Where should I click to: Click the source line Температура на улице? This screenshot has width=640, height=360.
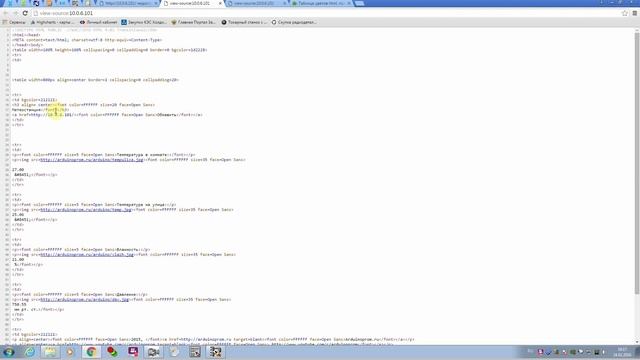click(x=94, y=205)
